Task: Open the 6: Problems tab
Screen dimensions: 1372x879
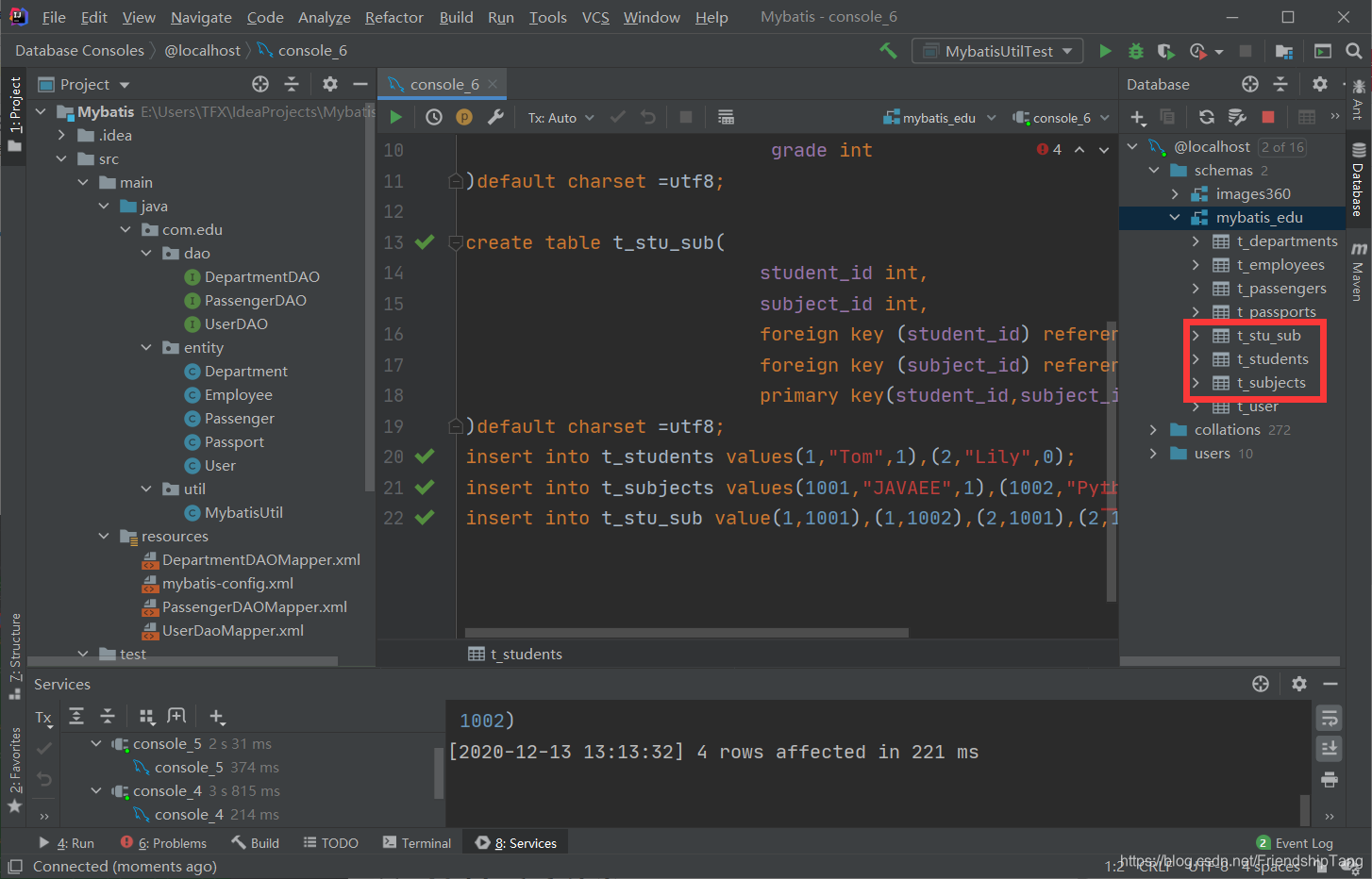Action: coord(163,843)
